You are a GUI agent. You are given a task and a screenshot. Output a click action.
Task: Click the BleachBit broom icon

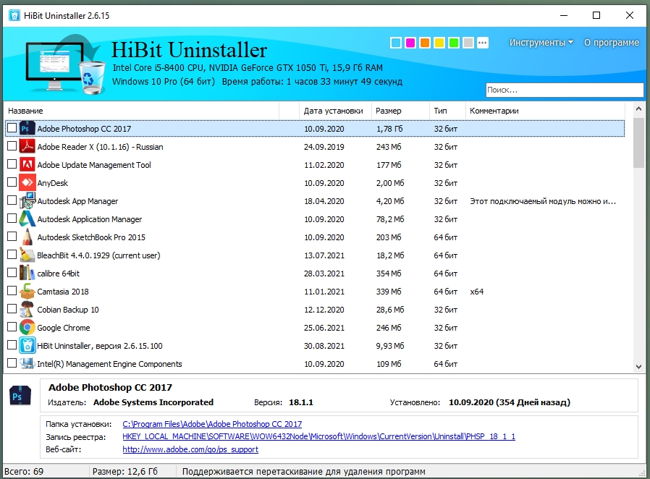point(27,255)
